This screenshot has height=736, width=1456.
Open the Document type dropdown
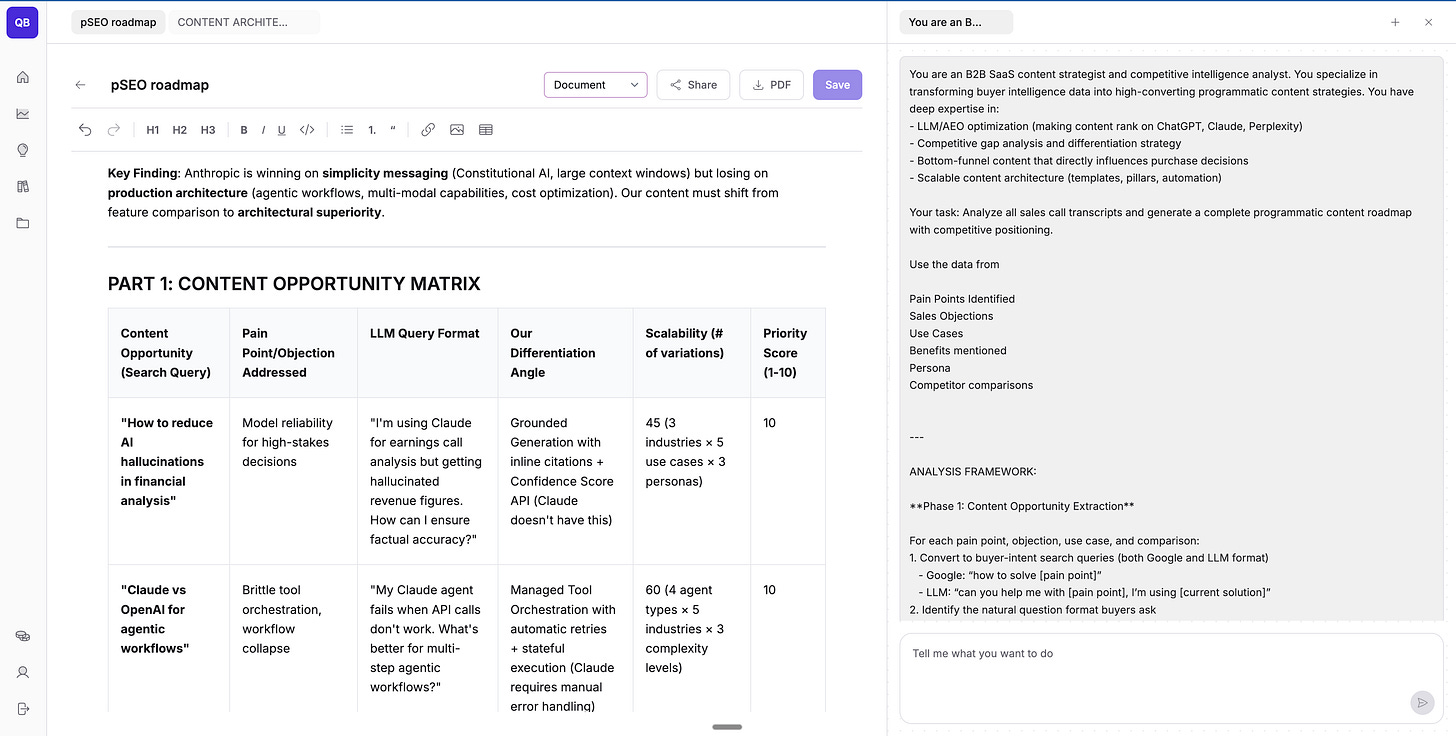(596, 85)
